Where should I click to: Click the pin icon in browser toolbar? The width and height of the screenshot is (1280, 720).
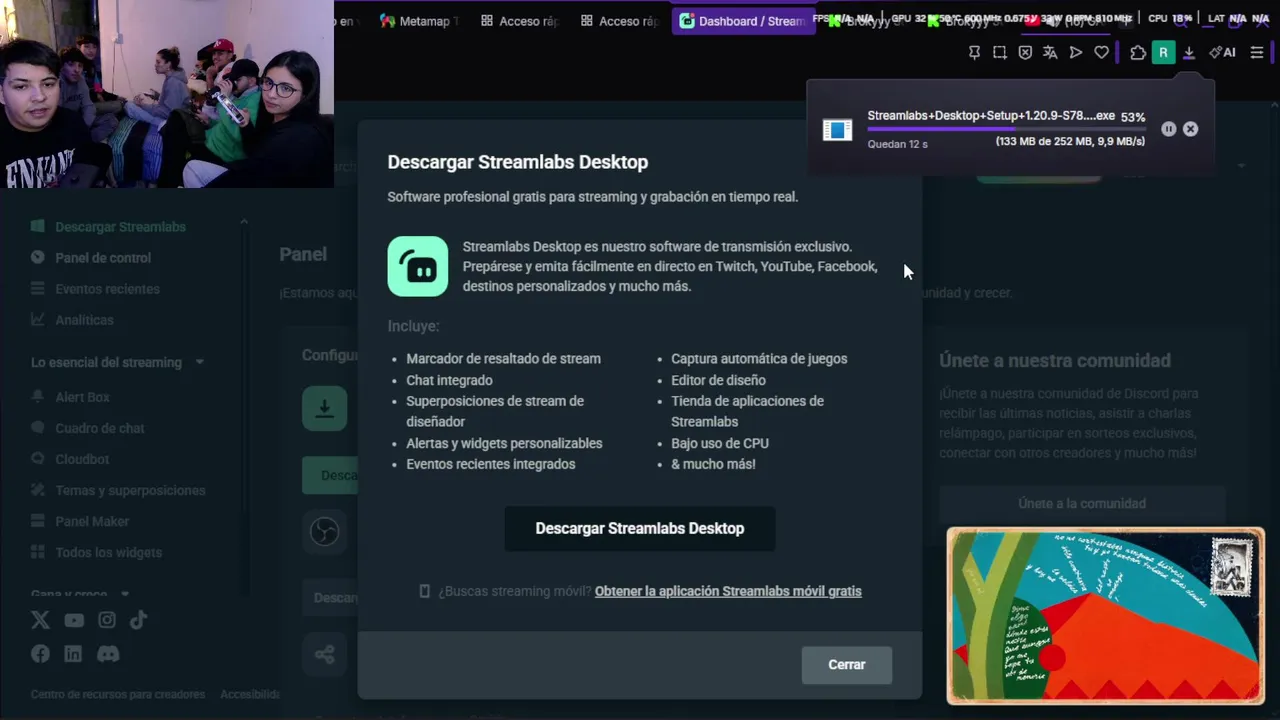974,53
